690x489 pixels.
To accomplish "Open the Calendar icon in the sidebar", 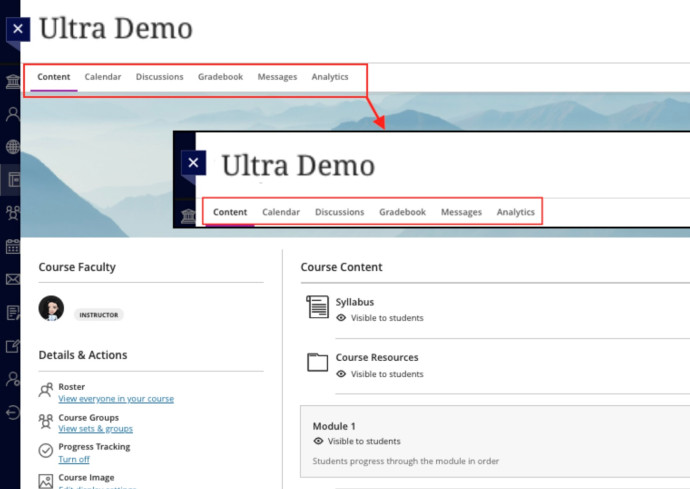I will tap(13, 246).
